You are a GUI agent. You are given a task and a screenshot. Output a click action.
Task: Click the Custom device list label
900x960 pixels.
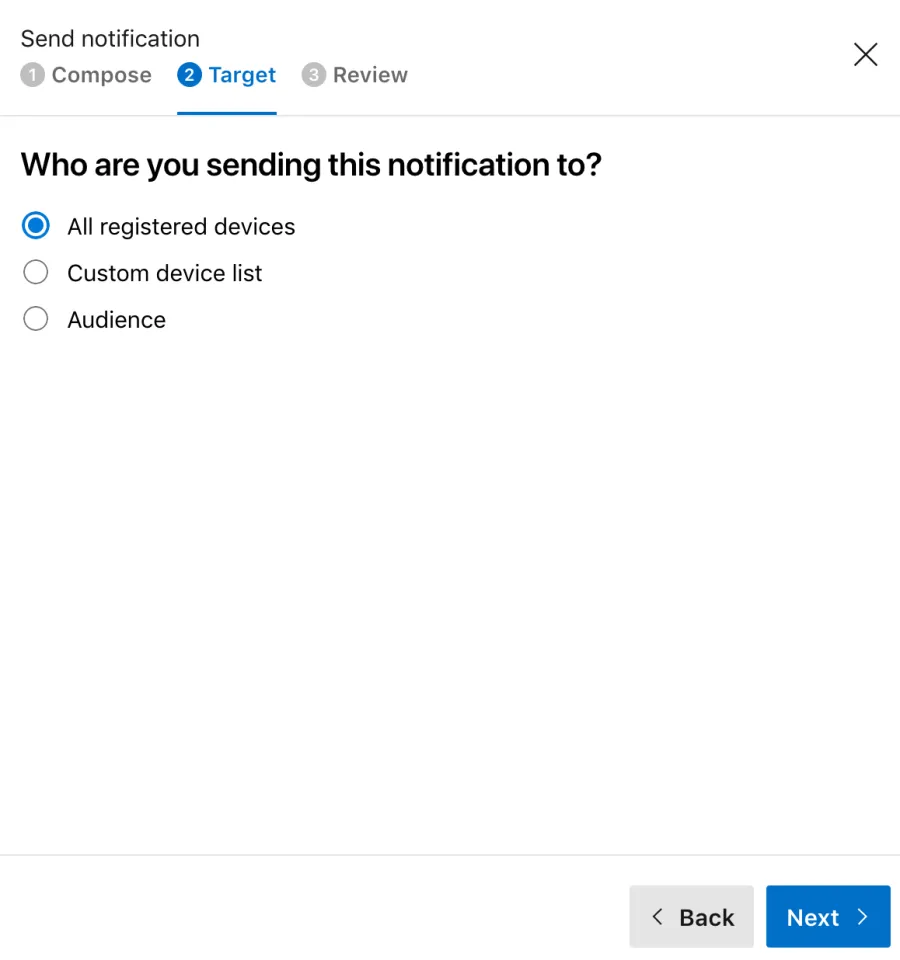coord(165,273)
